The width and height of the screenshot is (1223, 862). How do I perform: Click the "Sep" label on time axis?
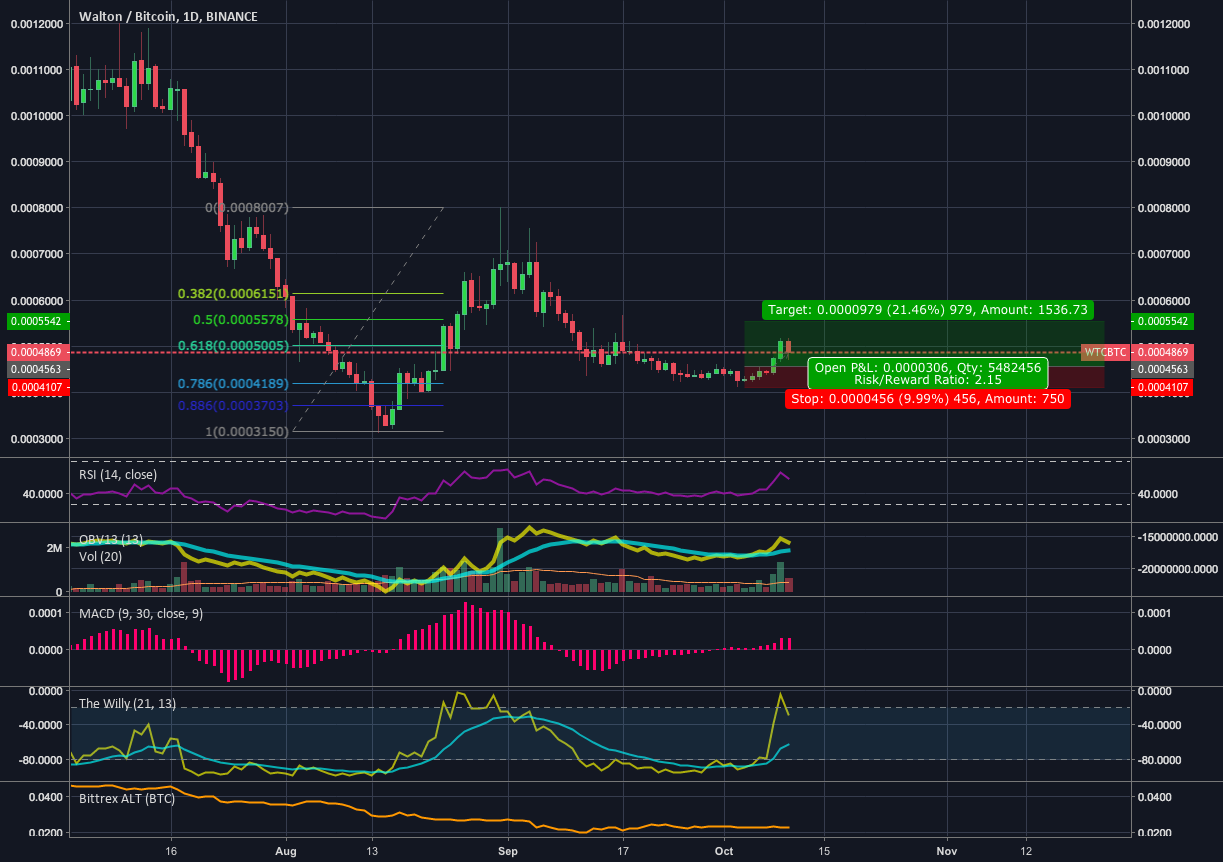[x=507, y=850]
